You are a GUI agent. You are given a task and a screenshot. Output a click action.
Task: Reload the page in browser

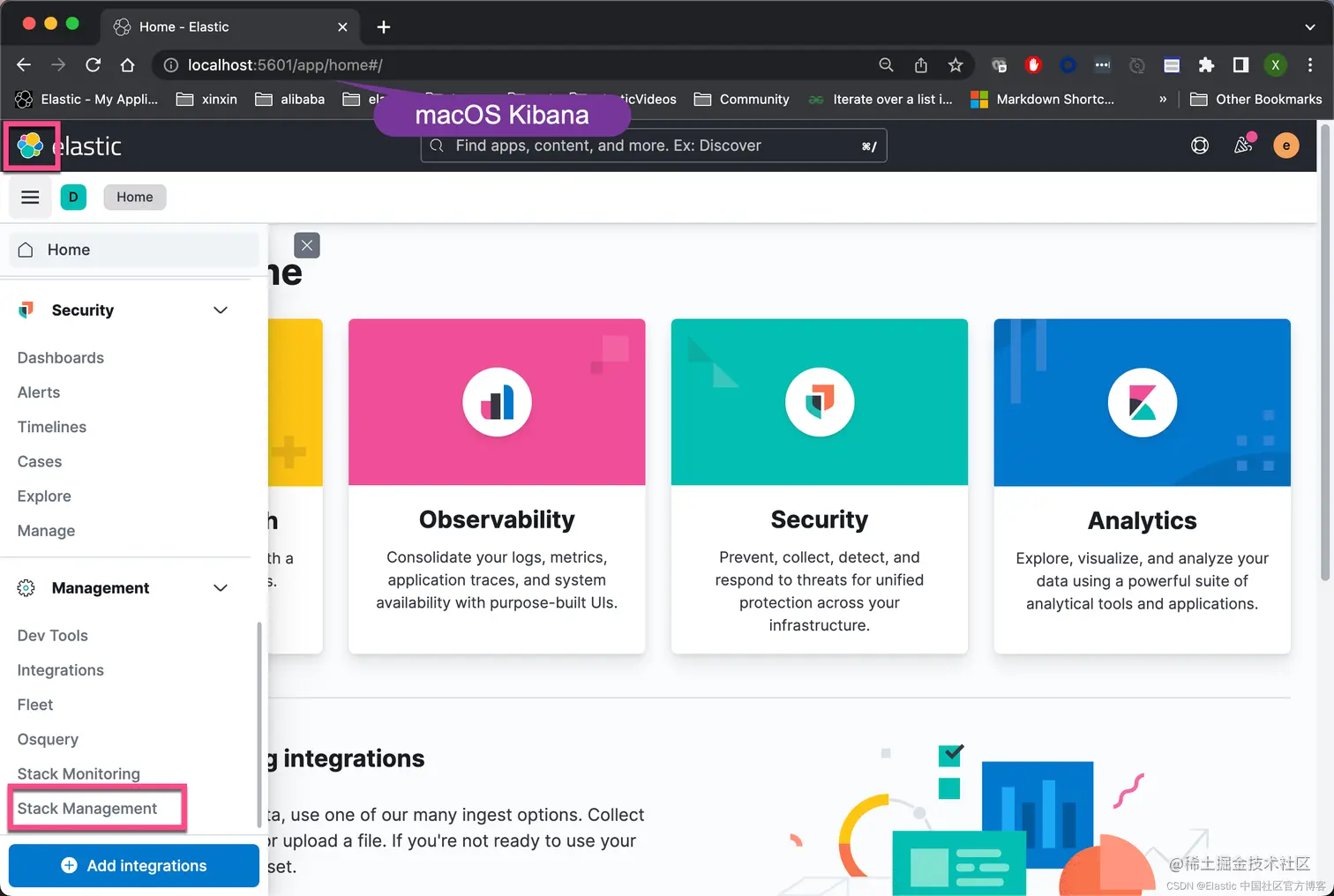tap(93, 64)
